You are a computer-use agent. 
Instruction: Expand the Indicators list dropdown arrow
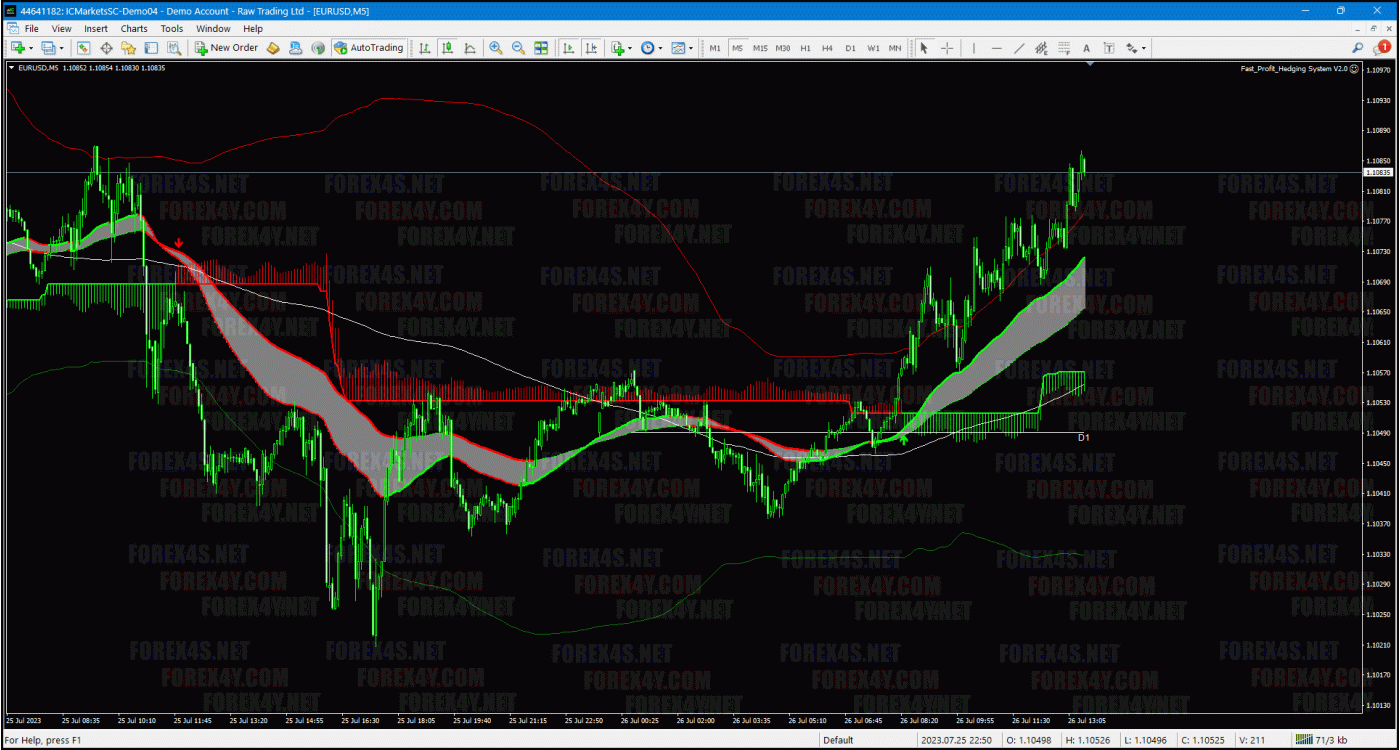[x=630, y=48]
